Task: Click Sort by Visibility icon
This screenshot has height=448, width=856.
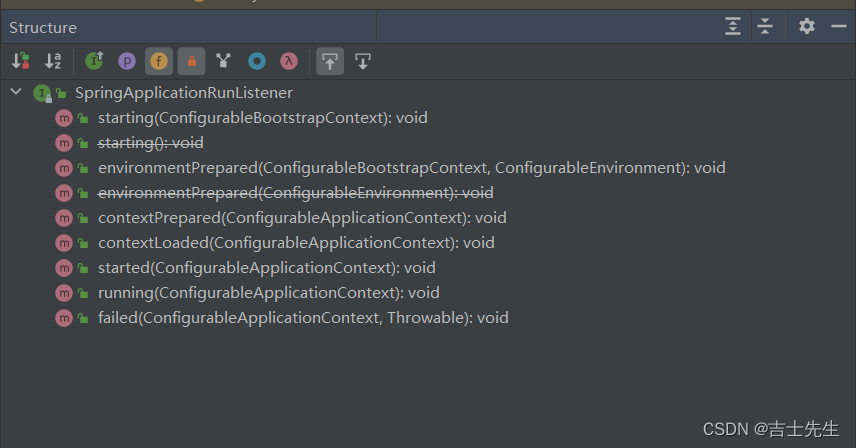Action: coord(21,61)
